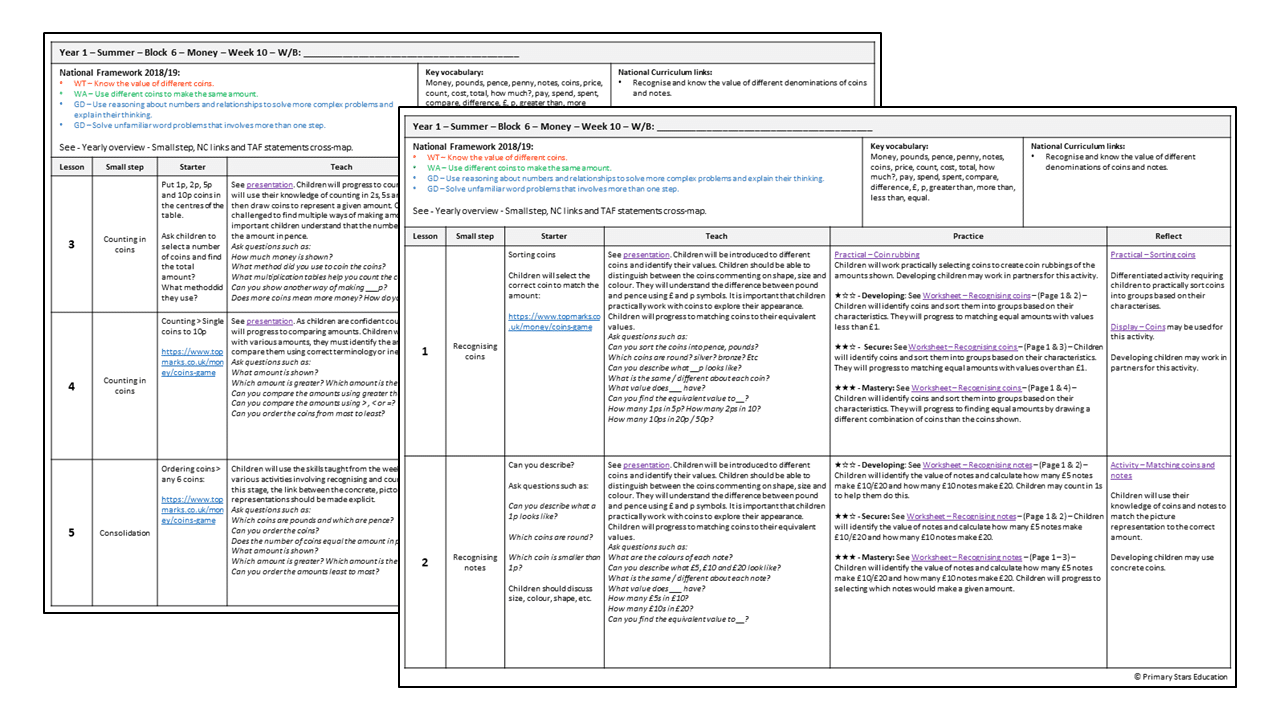This screenshot has width=1280, height=720.
Task: Open Activity – Matching coins and notes link
Action: [x=1162, y=470]
